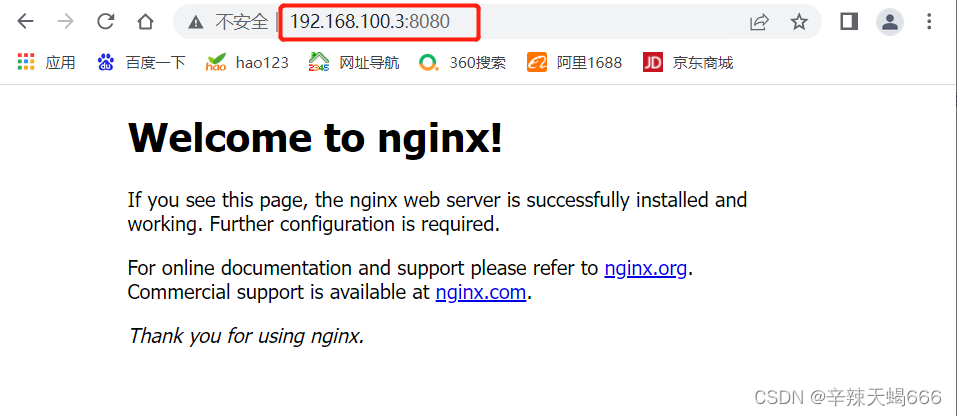Open the 阿里1688 bookmark
Viewport: 957px width, 416px height.
[574, 62]
